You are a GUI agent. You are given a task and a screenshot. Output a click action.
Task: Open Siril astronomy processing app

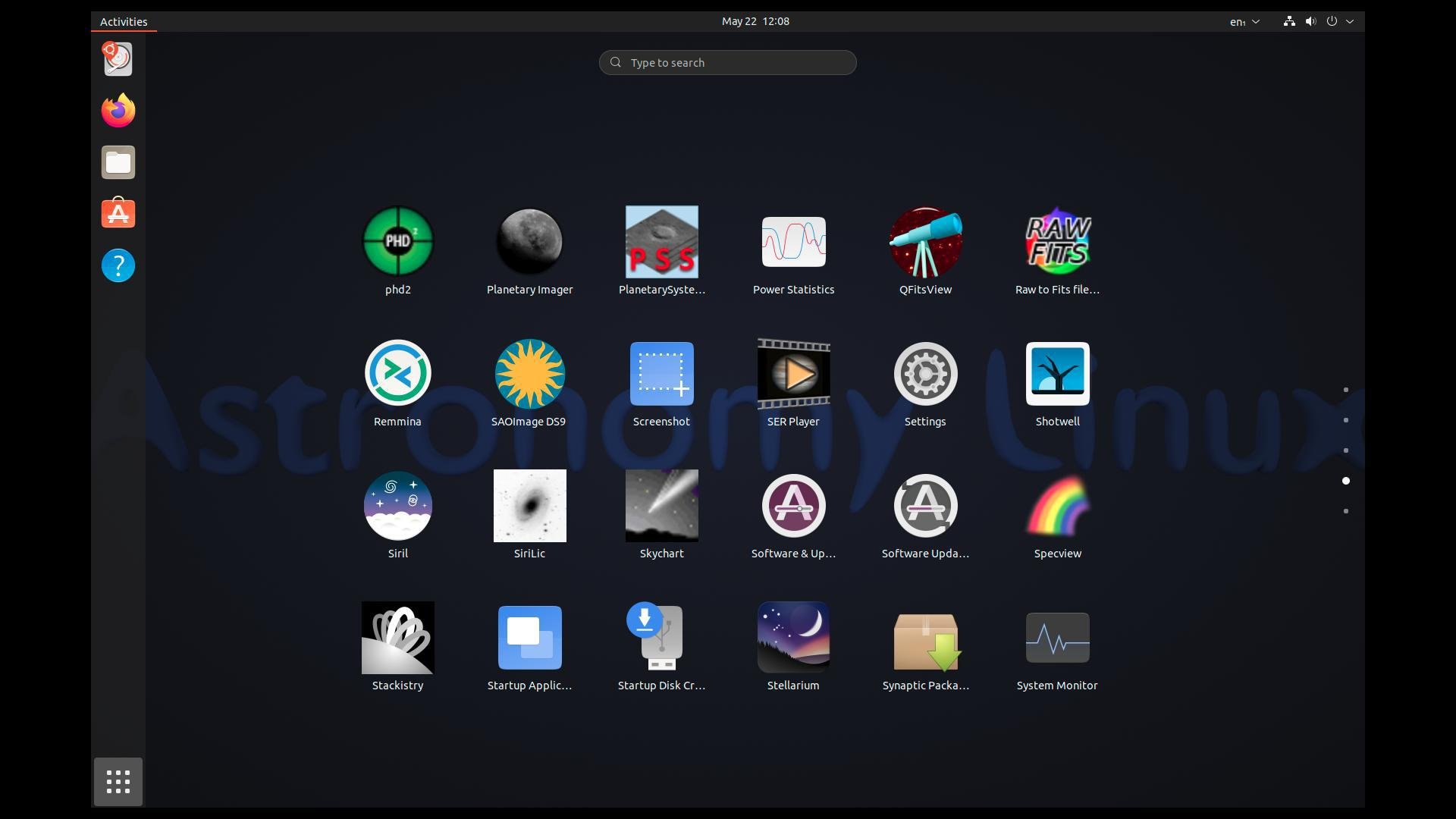click(397, 506)
